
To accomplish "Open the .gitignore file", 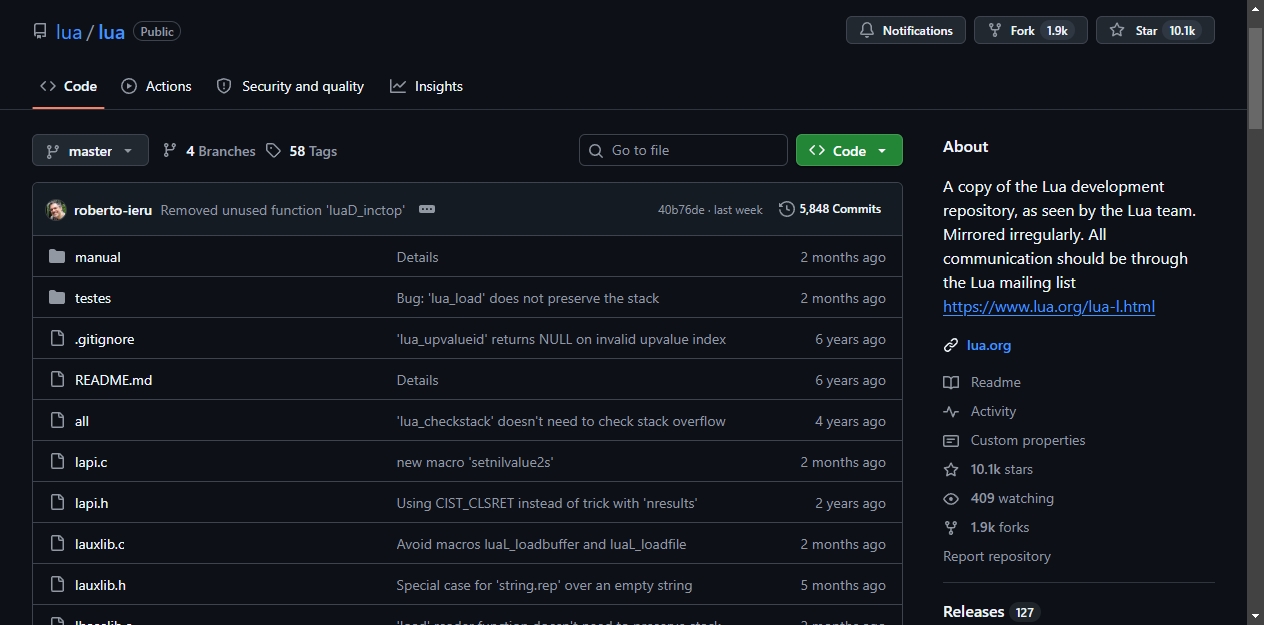I will point(104,339).
